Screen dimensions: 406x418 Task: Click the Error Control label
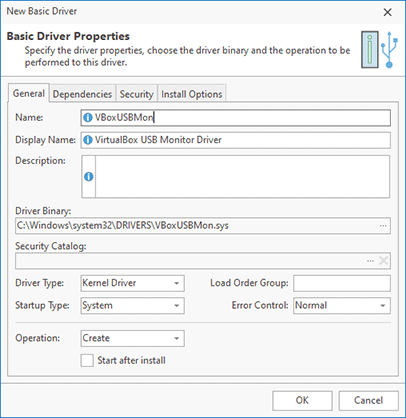tap(260, 306)
